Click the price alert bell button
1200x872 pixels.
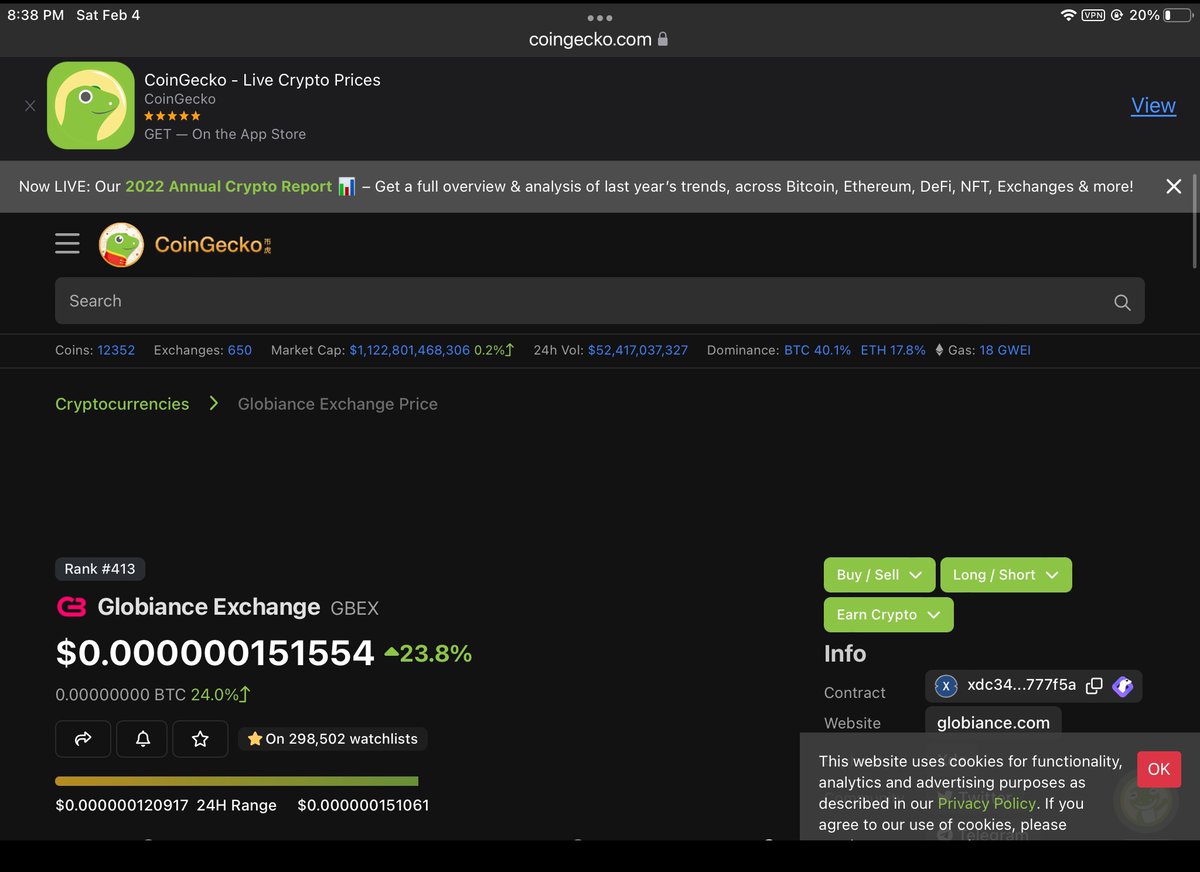point(143,739)
